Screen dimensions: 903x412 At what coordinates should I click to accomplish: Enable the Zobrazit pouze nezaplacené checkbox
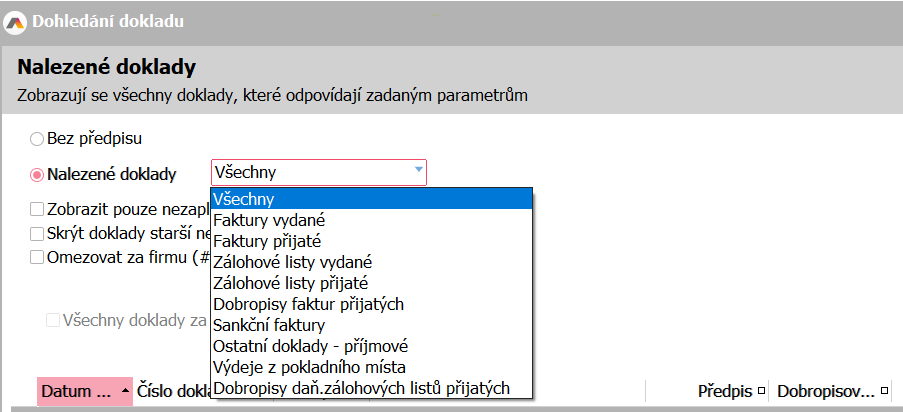coord(37,210)
